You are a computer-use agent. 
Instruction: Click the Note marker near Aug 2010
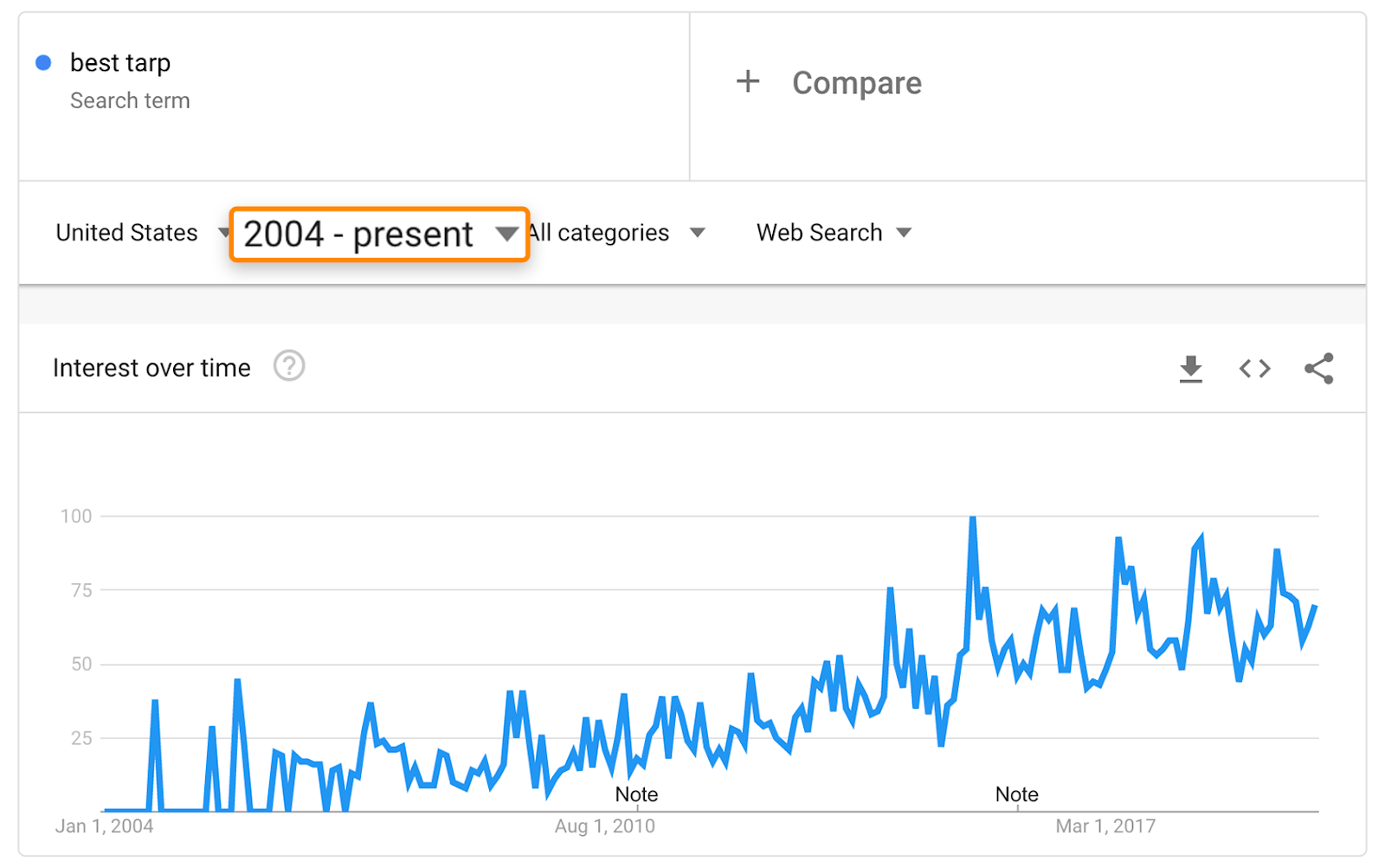[x=636, y=794]
